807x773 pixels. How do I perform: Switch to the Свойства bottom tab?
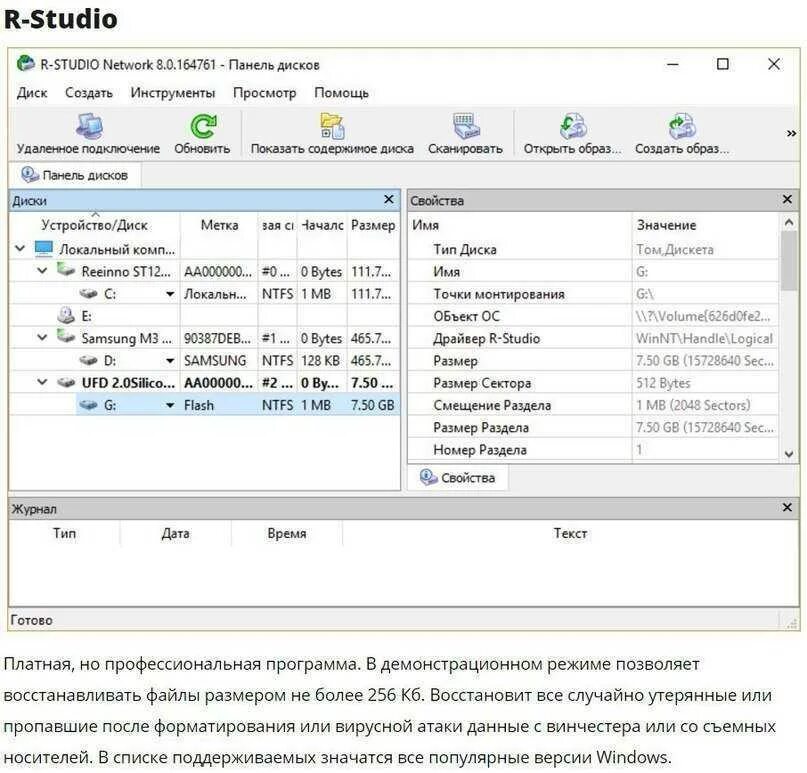tap(458, 478)
